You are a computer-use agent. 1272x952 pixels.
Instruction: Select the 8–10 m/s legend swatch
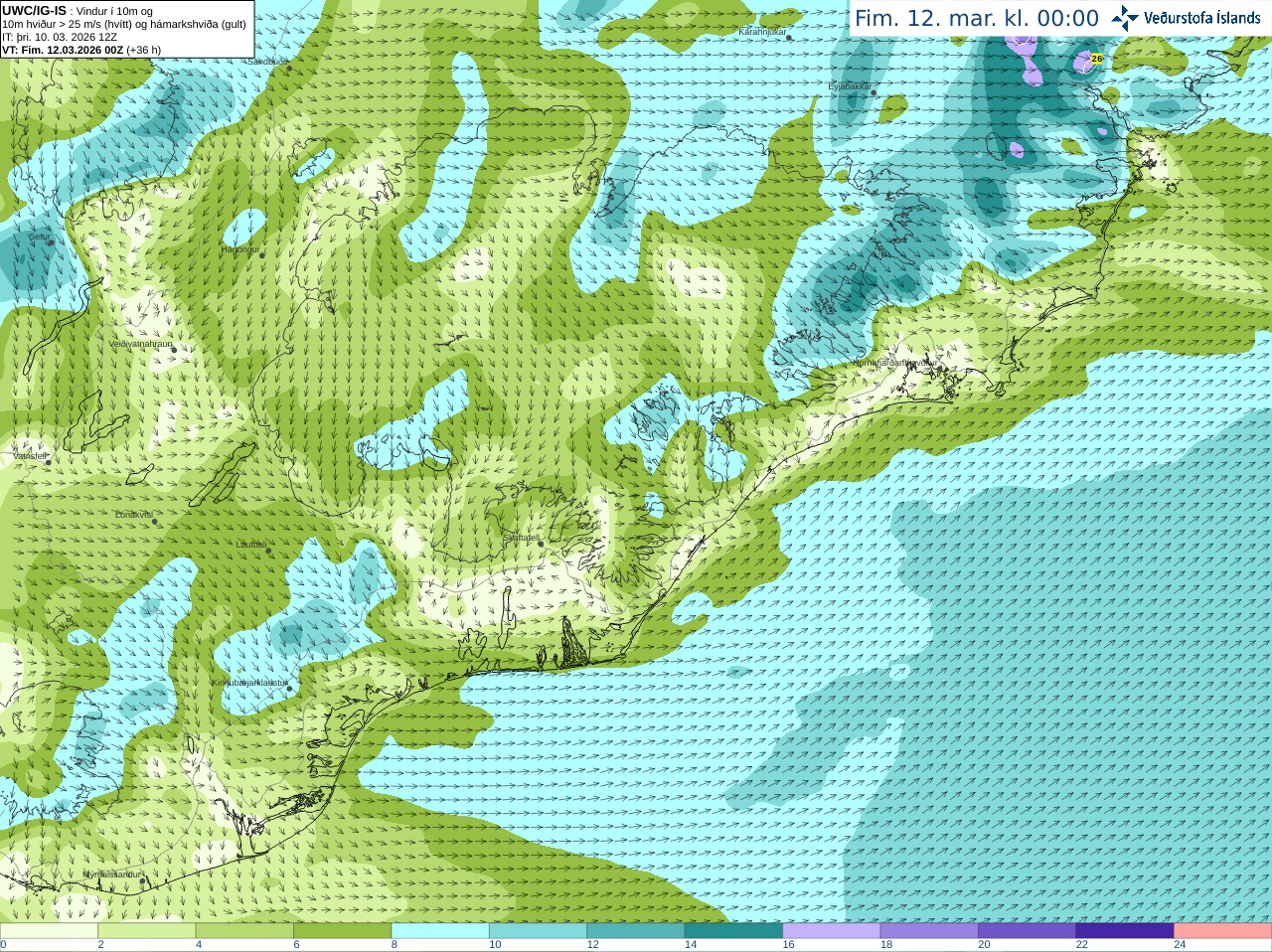[x=440, y=931]
